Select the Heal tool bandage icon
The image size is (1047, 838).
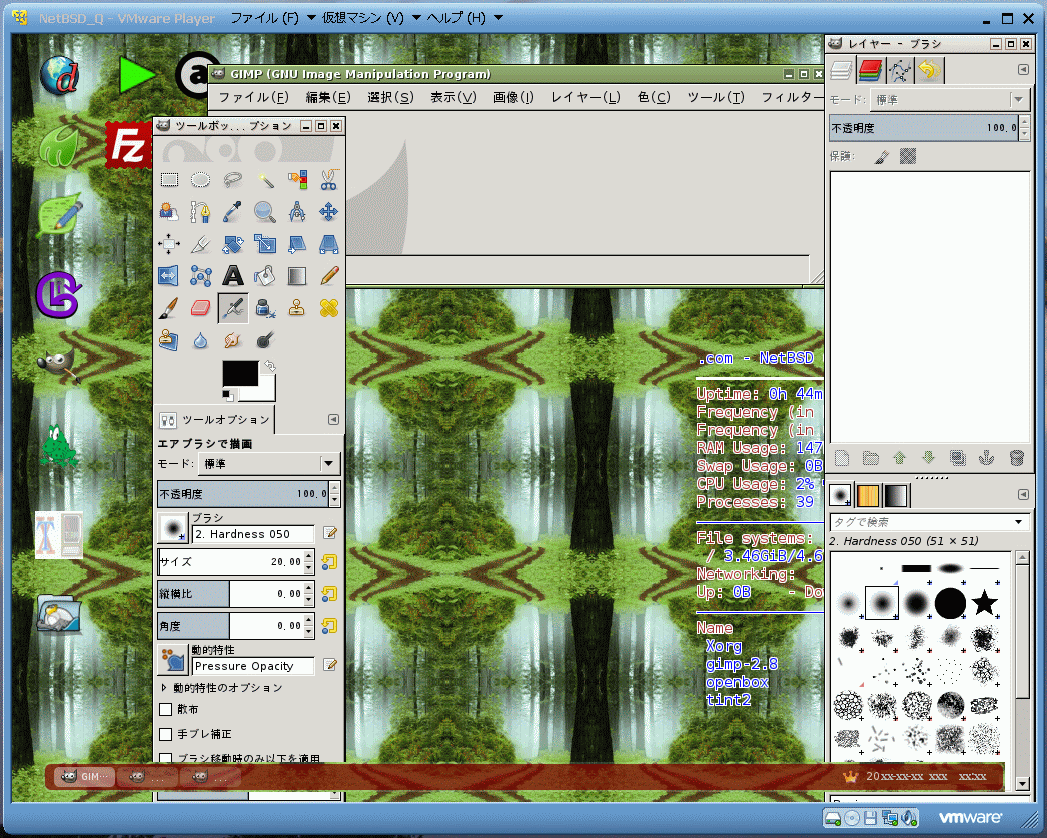pos(329,307)
